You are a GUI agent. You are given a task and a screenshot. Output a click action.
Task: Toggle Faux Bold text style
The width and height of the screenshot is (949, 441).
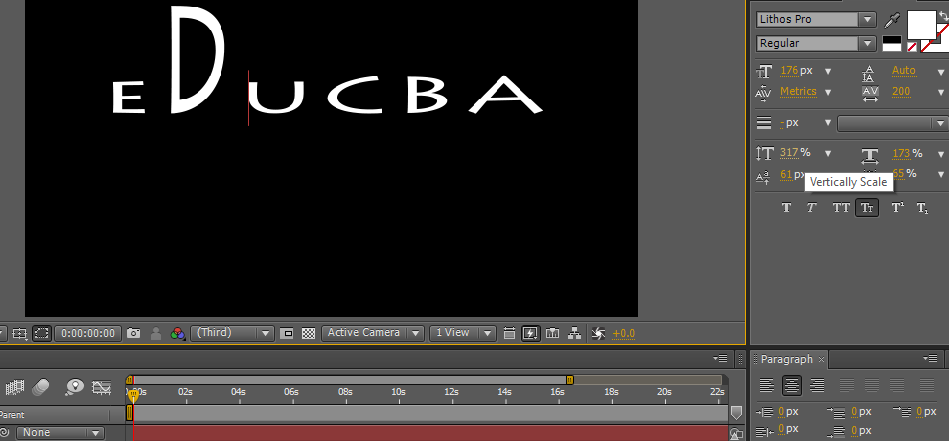pos(786,208)
